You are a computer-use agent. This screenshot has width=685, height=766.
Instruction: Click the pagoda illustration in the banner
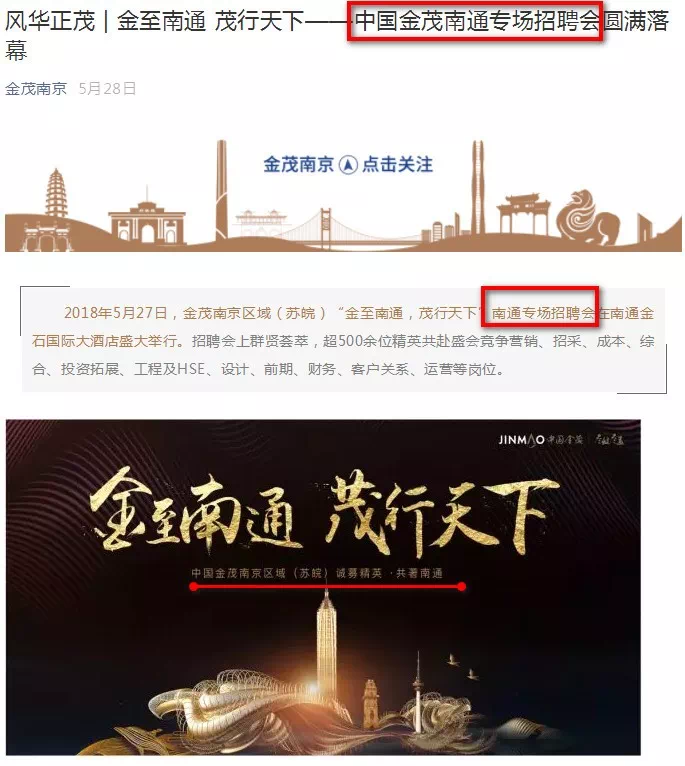click(56, 194)
